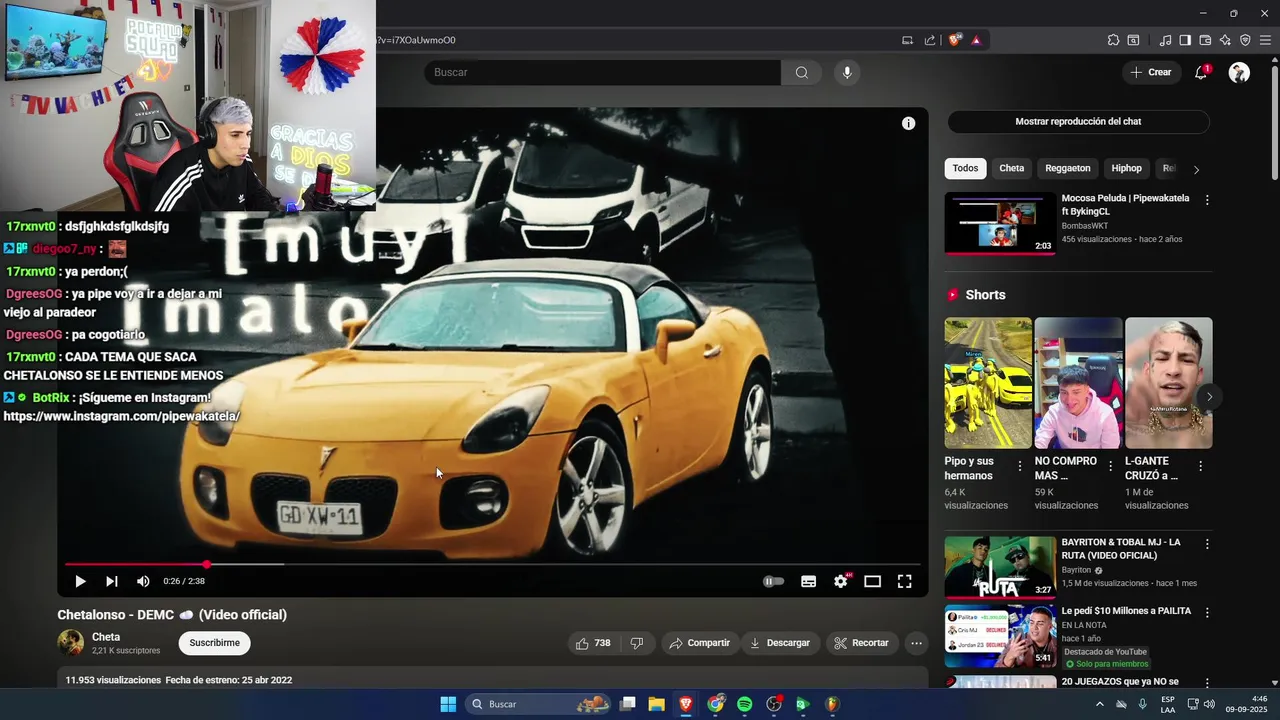
Task: Open options for Le pedí $10 Millones video
Action: 1207,612
